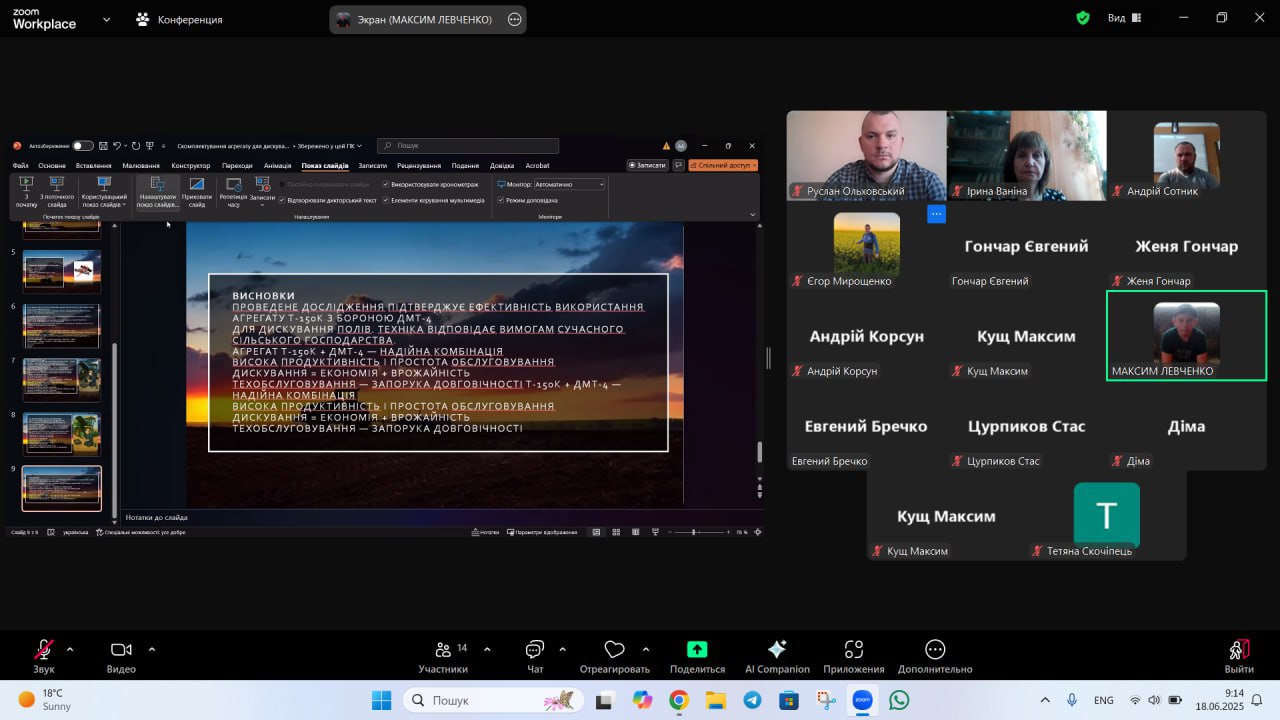Toggle Режим доповідача checkbox
This screenshot has height=720, width=1280.
[x=501, y=200]
